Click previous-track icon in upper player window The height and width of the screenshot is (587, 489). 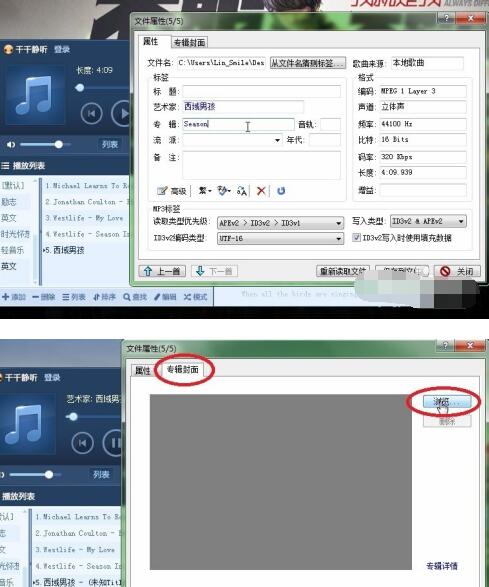(91, 113)
